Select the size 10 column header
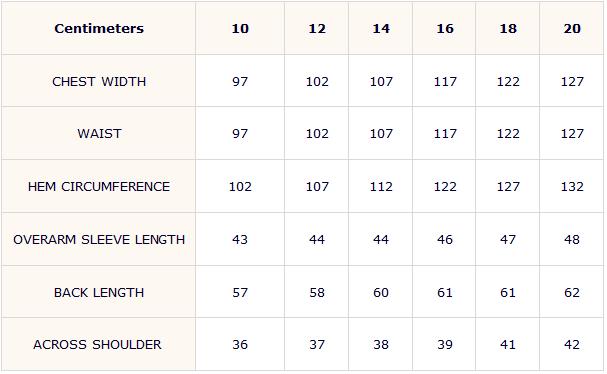 point(240,28)
